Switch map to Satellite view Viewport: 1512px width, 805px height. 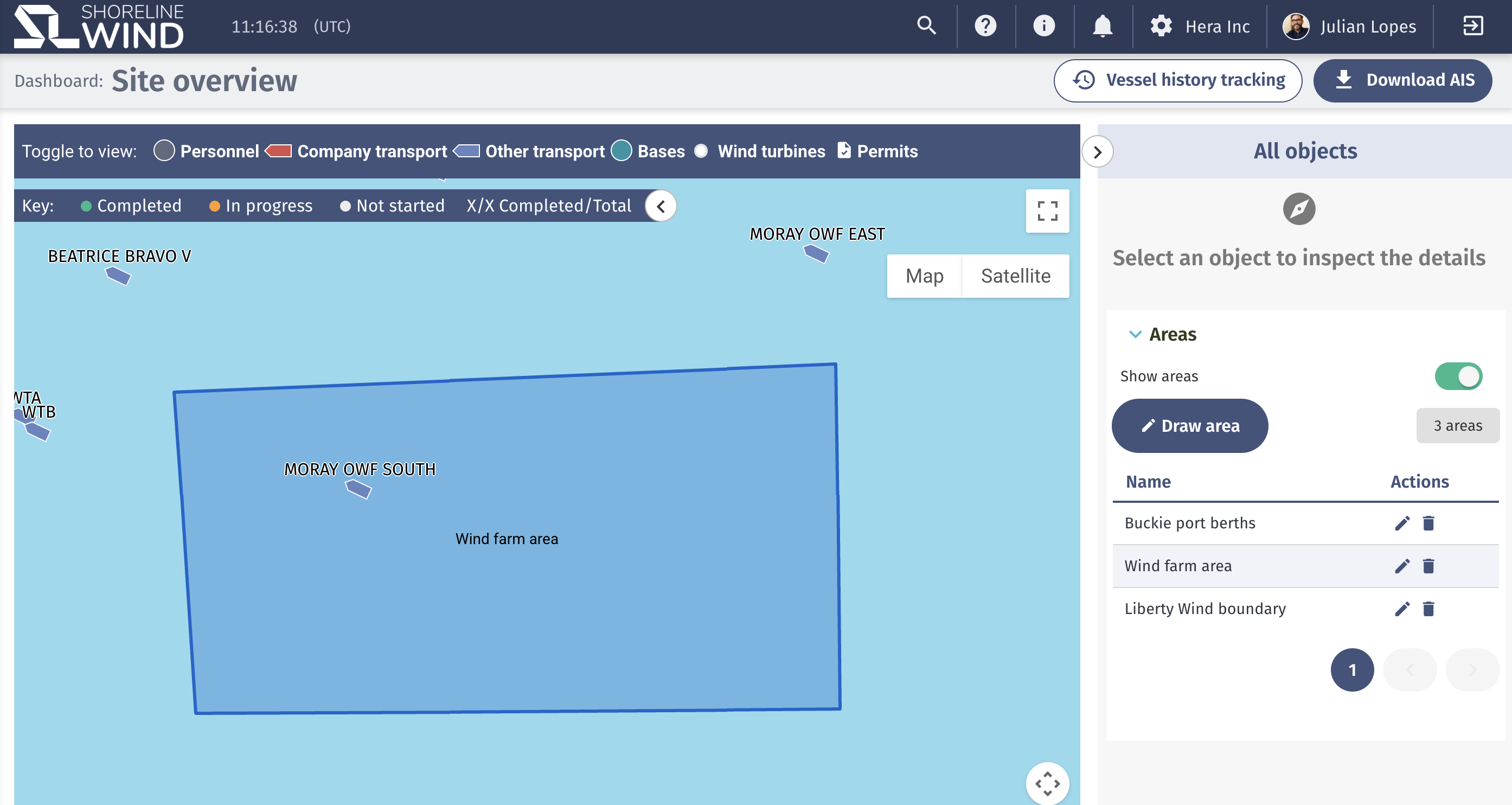(x=1015, y=276)
